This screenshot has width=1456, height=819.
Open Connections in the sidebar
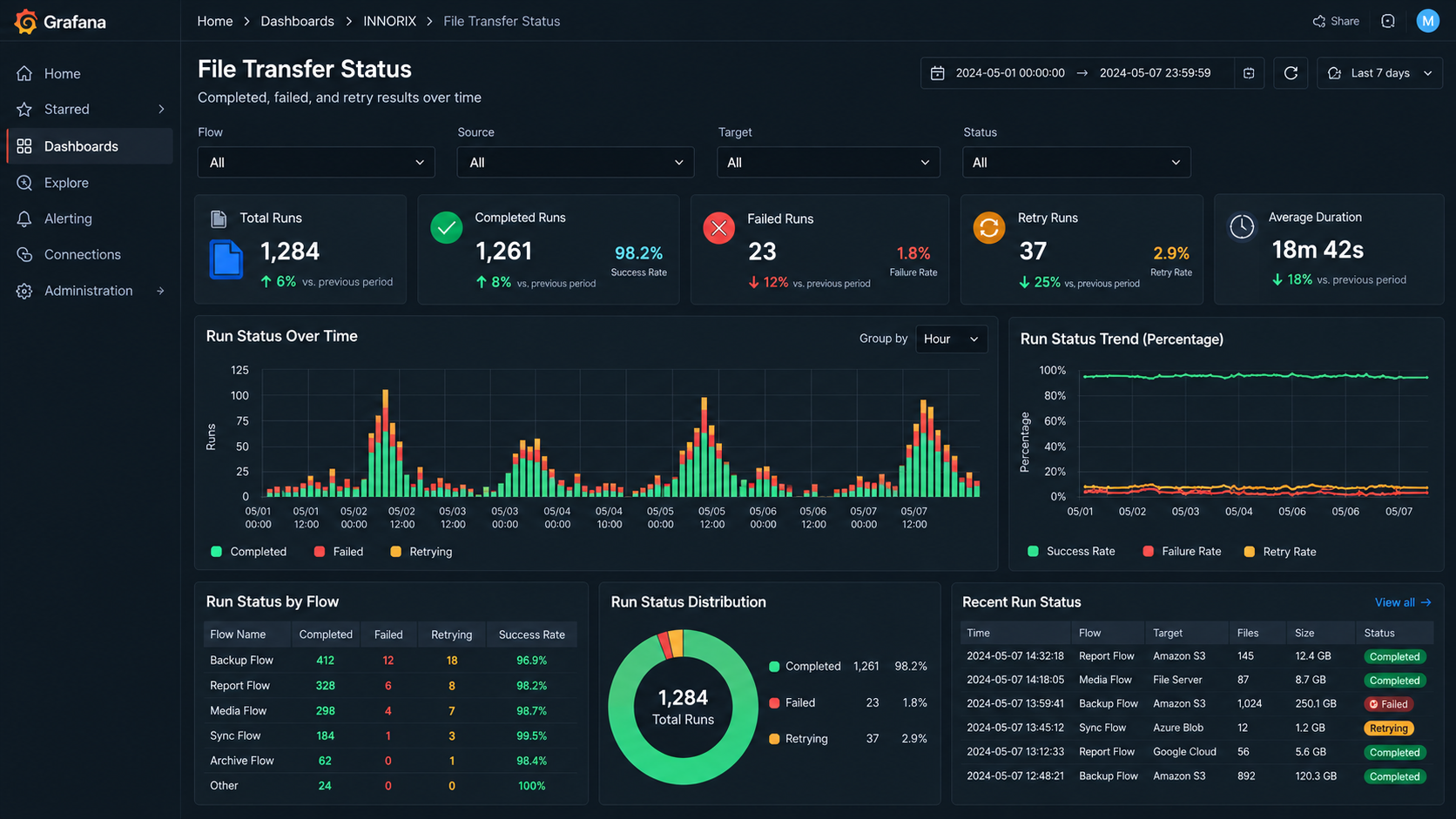coord(90,254)
